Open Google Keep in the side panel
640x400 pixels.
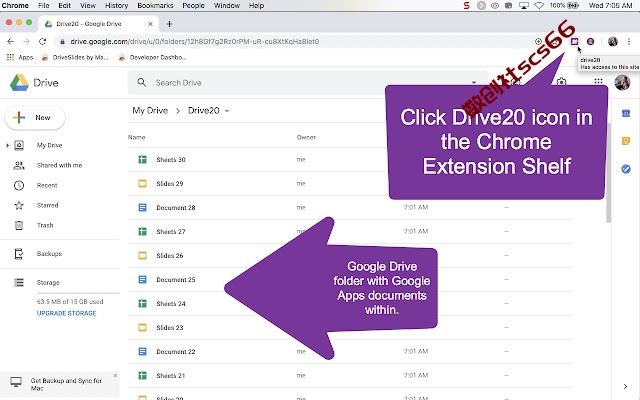[x=626, y=141]
